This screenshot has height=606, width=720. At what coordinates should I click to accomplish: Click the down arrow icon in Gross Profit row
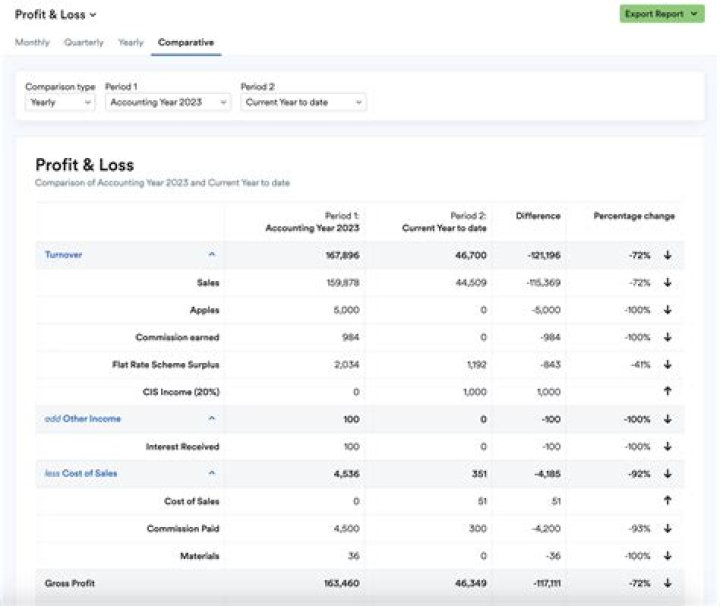667,583
